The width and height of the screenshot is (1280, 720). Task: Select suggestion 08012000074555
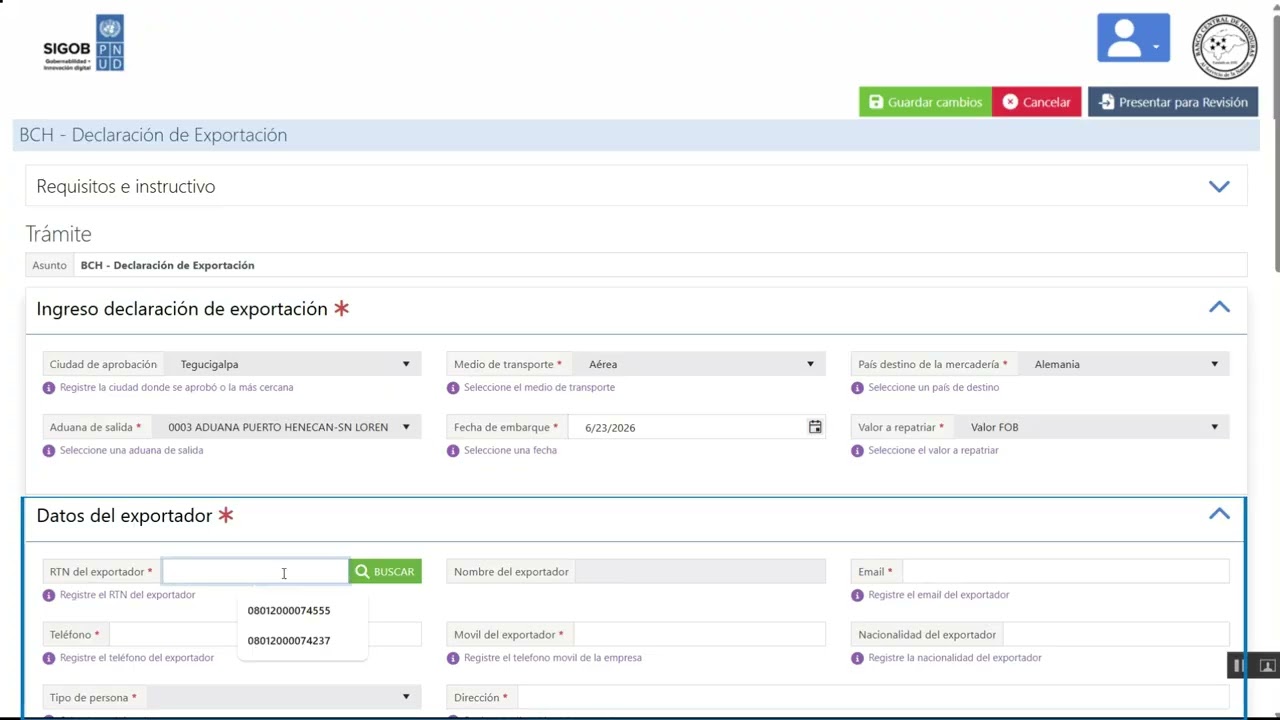click(289, 610)
